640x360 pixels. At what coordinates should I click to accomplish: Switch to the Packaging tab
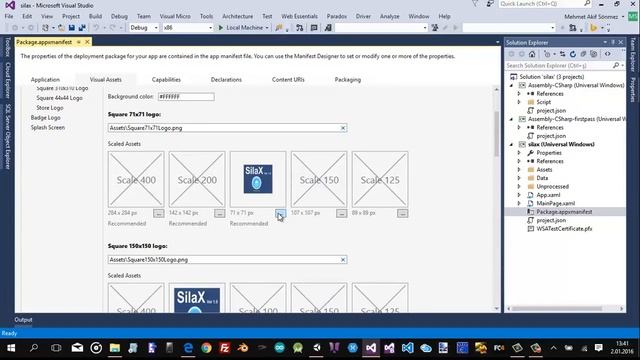coord(348,80)
